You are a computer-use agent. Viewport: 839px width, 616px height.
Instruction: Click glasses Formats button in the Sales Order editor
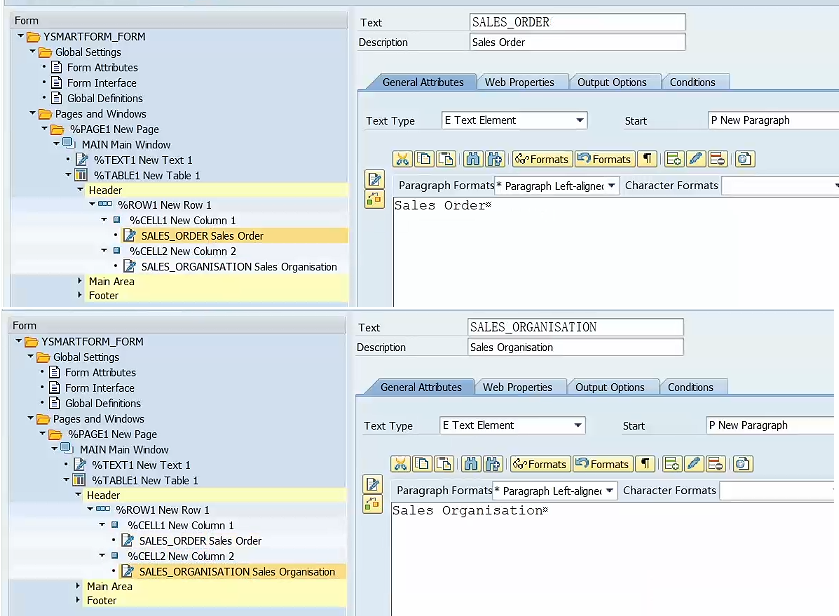[541, 159]
